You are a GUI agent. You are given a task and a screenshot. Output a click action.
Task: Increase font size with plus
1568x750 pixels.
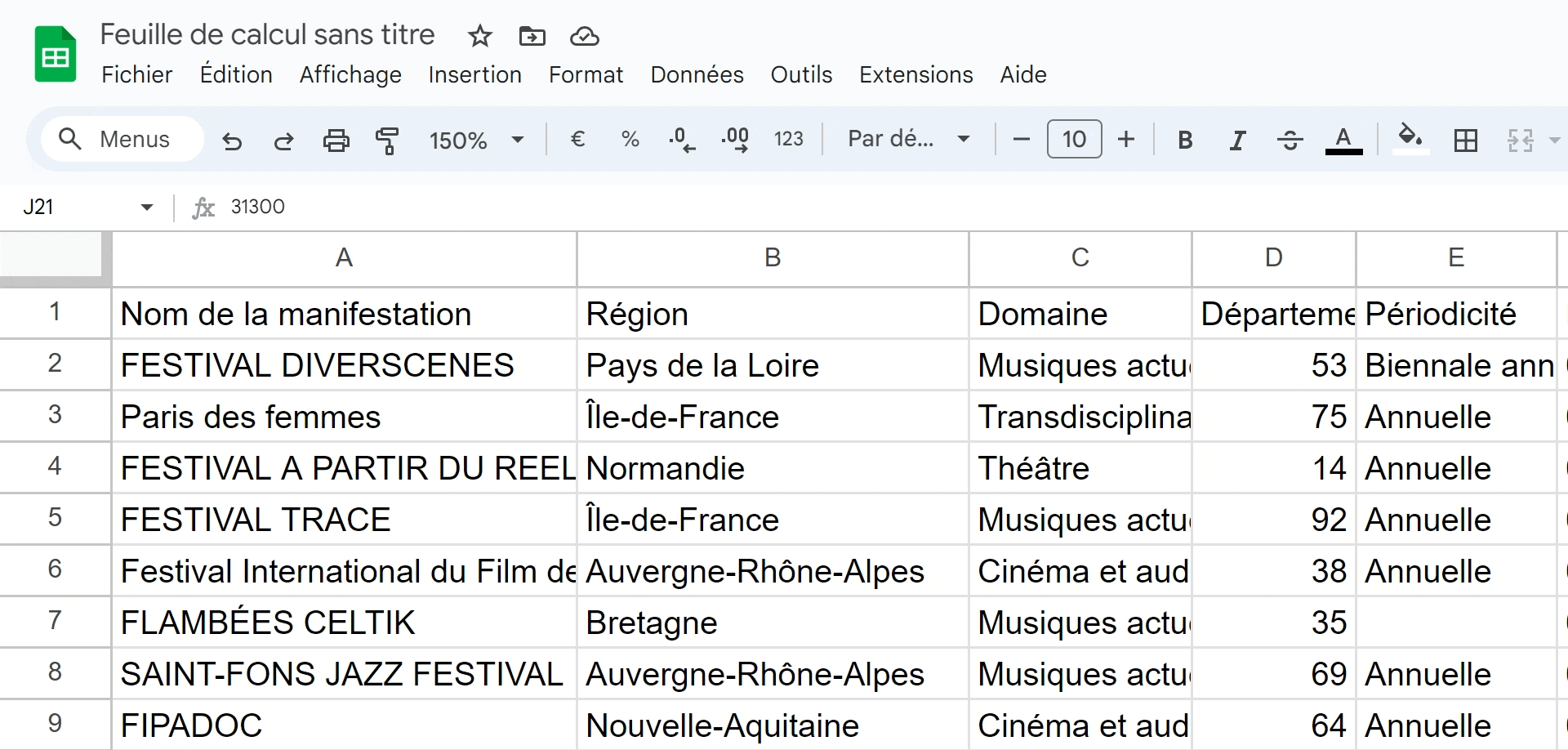(x=1126, y=139)
